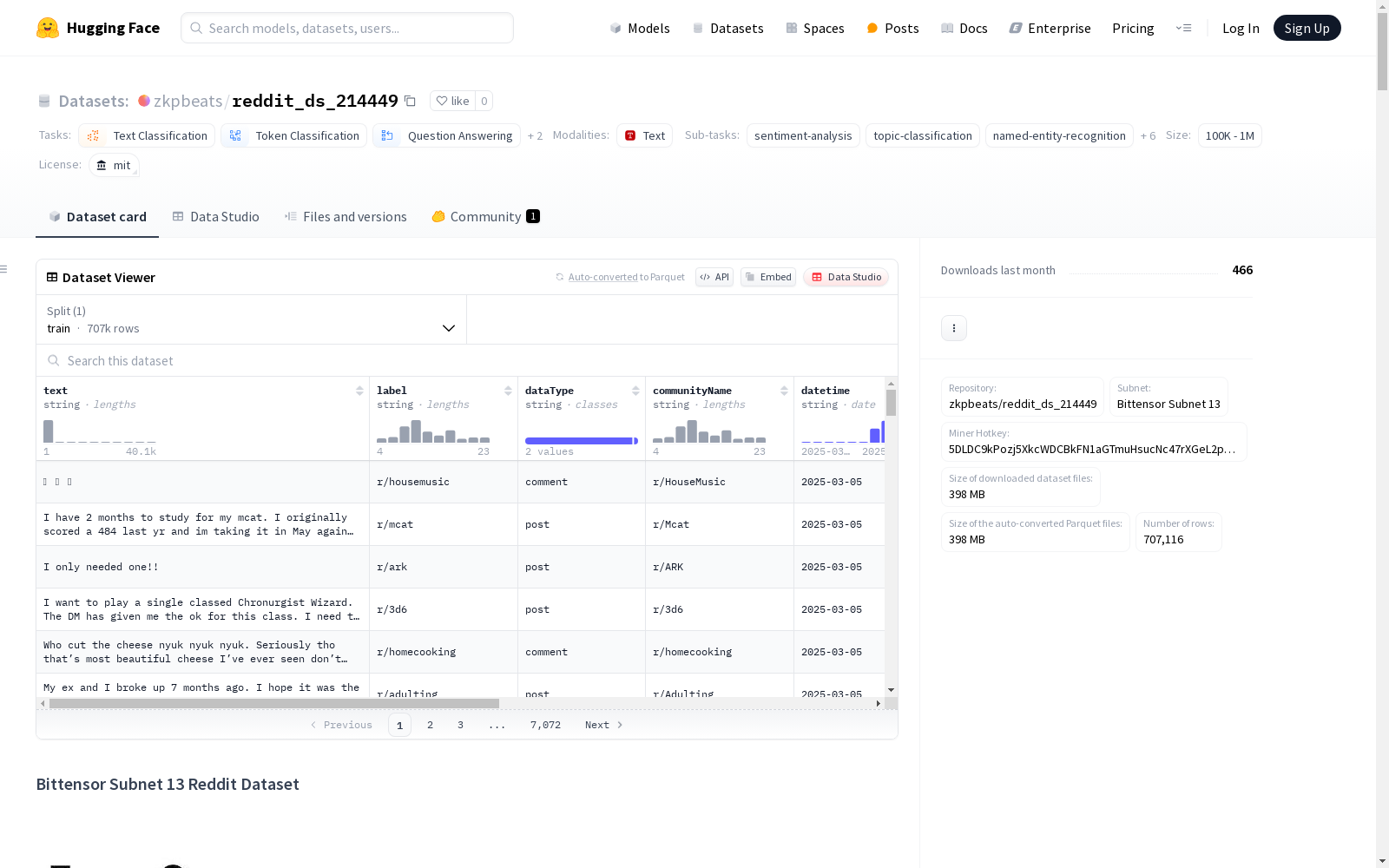Viewport: 1389px width, 868px height.
Task: Click the like count number
Action: point(484,102)
